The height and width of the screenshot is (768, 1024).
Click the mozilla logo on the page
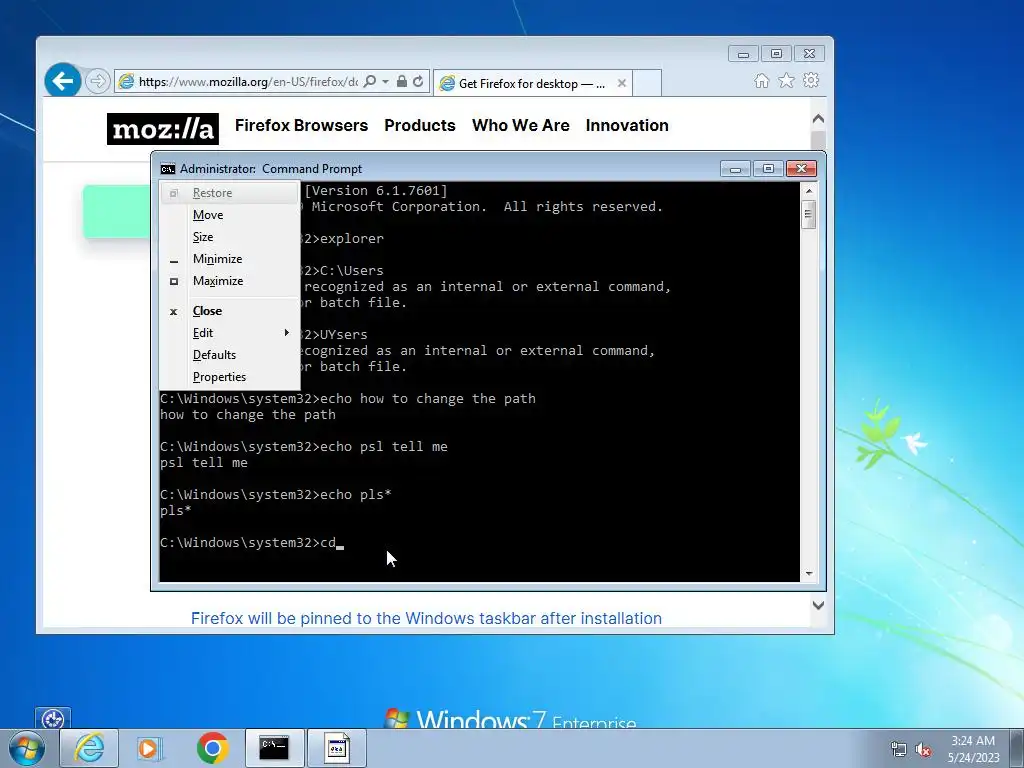(163, 129)
